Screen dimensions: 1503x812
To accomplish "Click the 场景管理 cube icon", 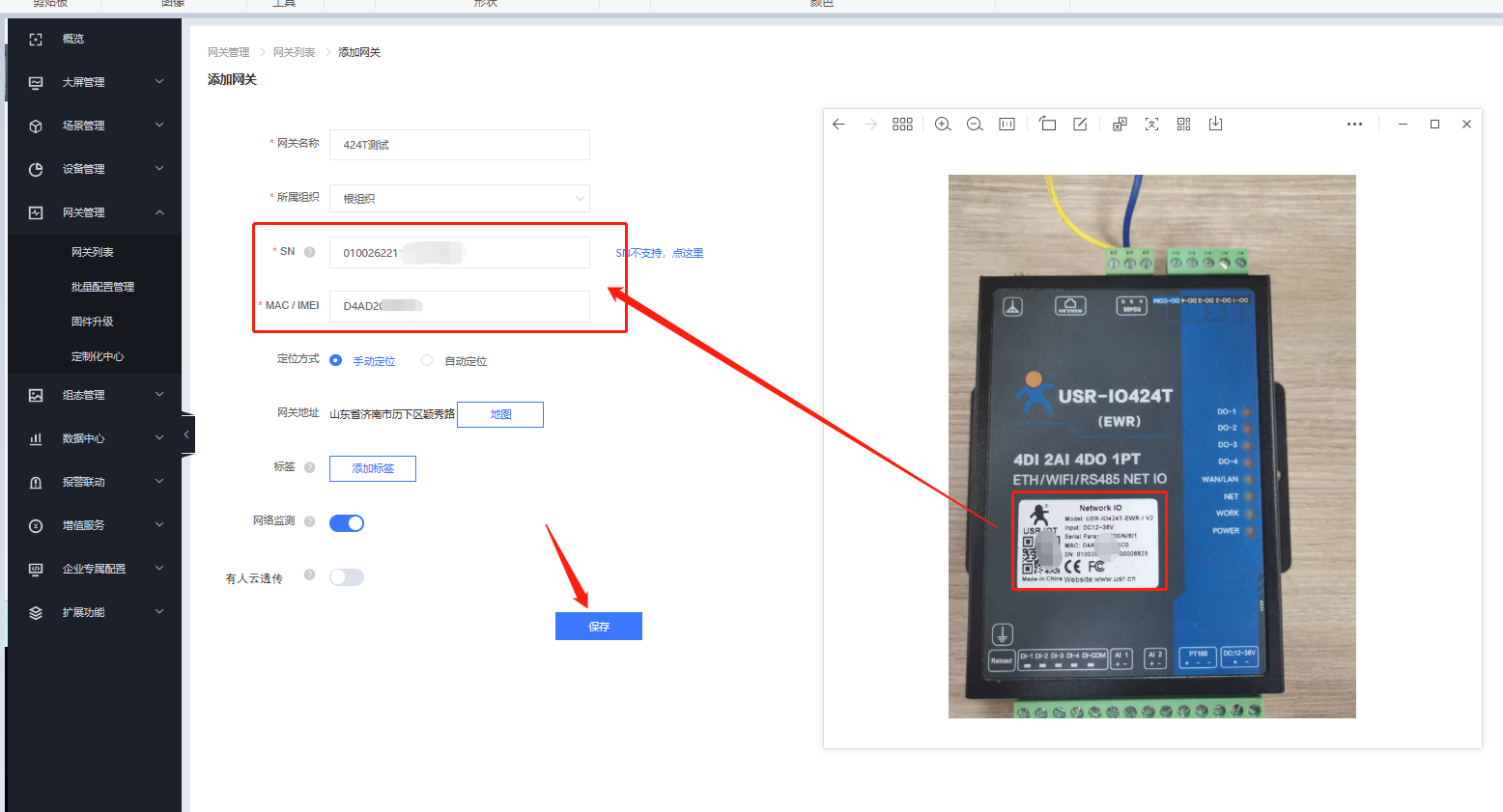I will [36, 126].
